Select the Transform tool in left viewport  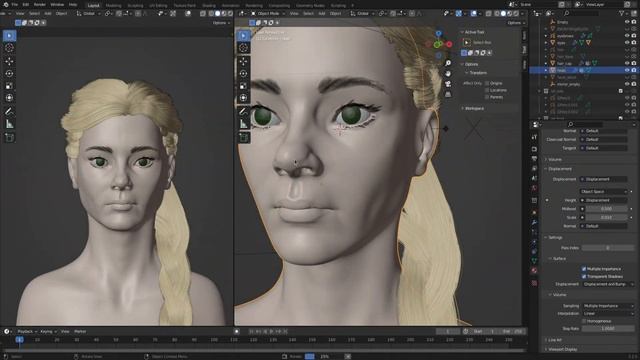9,98
